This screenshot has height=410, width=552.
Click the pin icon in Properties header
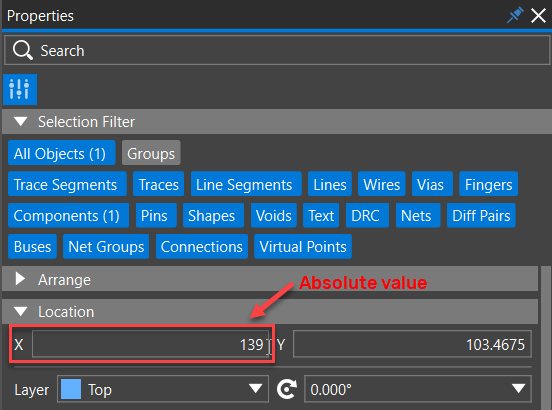[515, 15]
